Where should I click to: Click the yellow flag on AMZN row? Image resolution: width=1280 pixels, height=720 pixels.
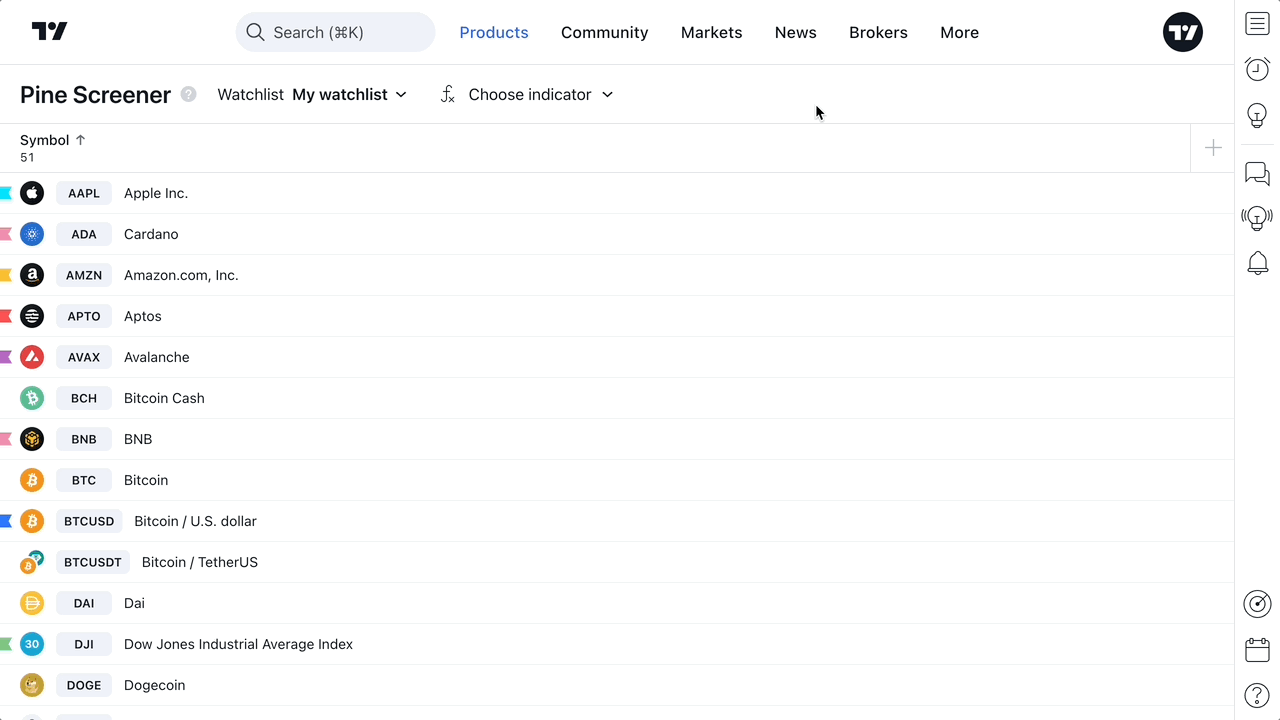pyautogui.click(x=6, y=275)
